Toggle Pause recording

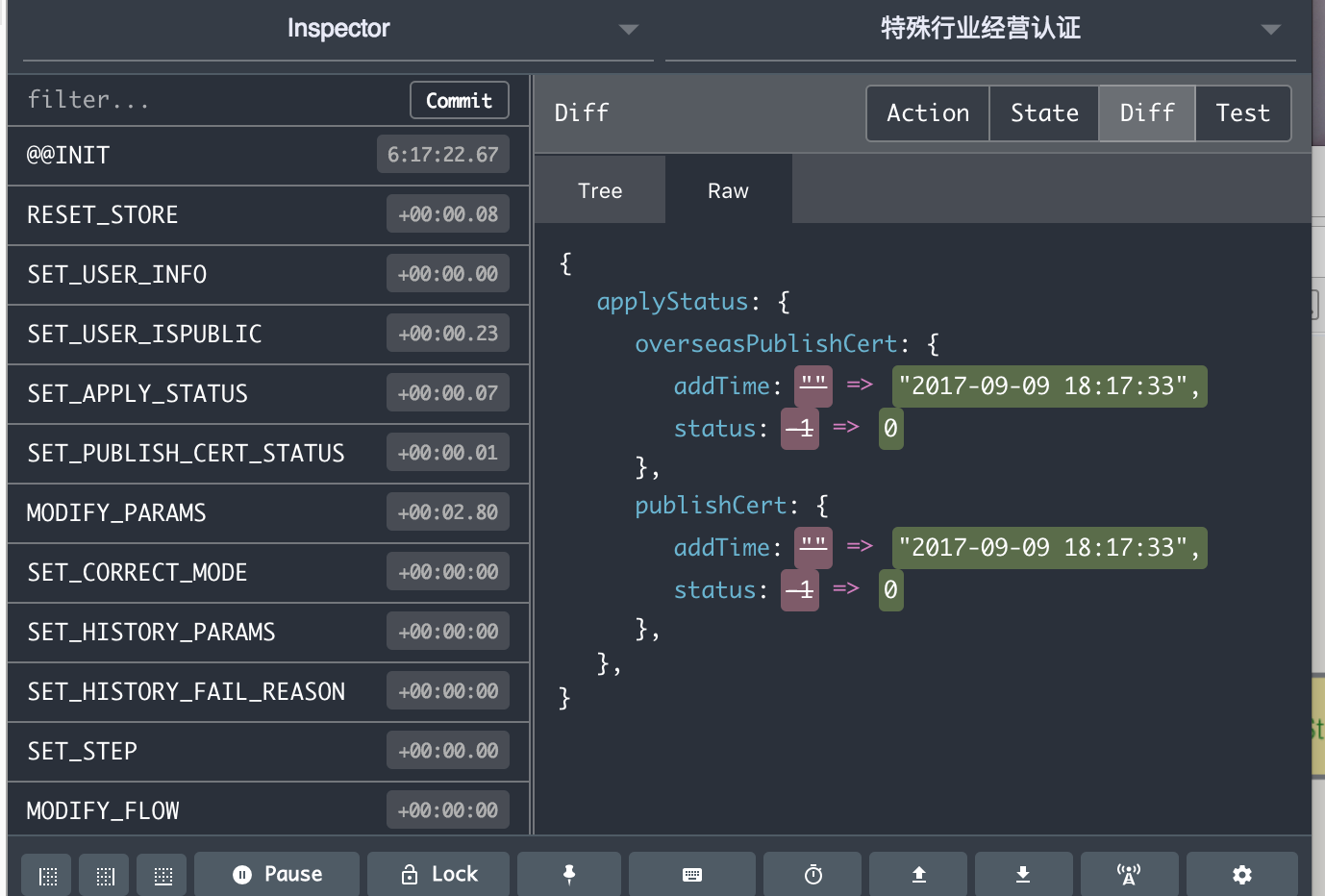point(277,875)
